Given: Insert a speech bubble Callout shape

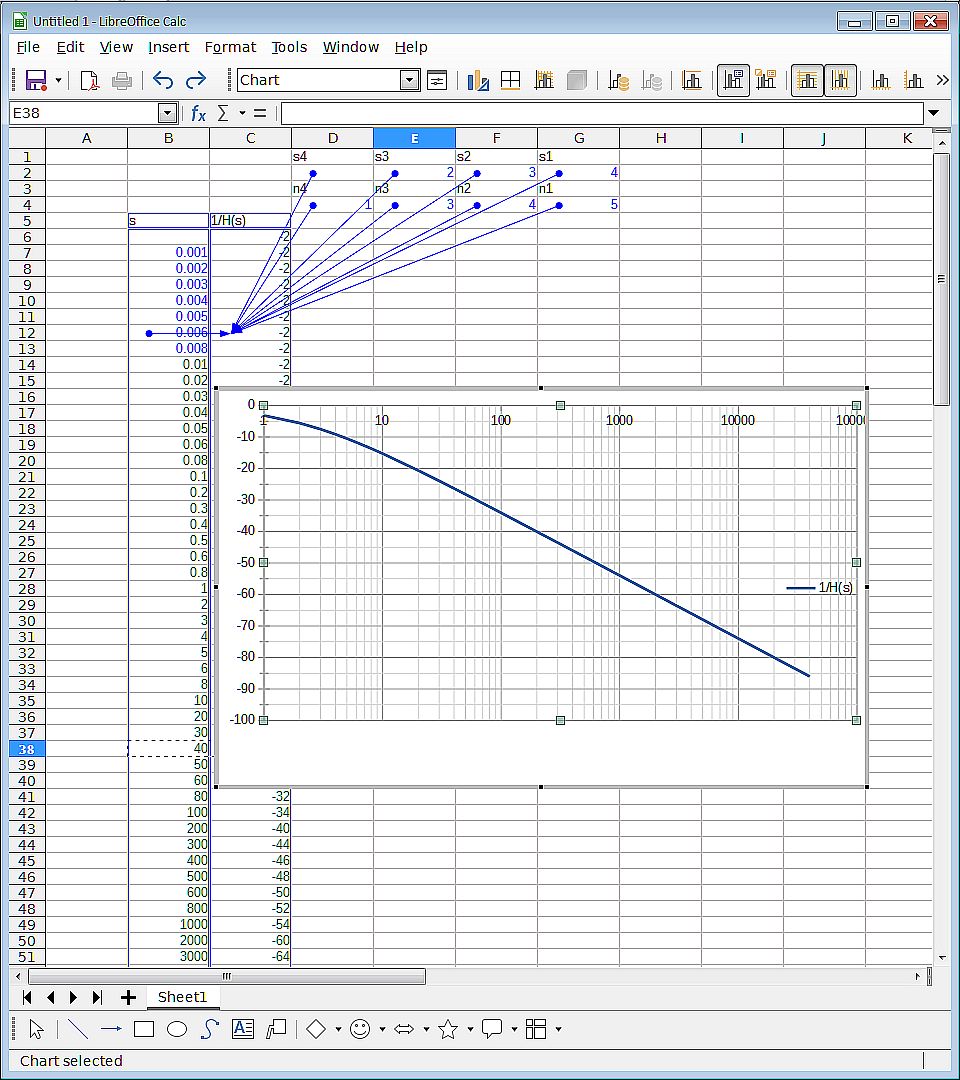Looking at the screenshot, I should click(492, 1029).
